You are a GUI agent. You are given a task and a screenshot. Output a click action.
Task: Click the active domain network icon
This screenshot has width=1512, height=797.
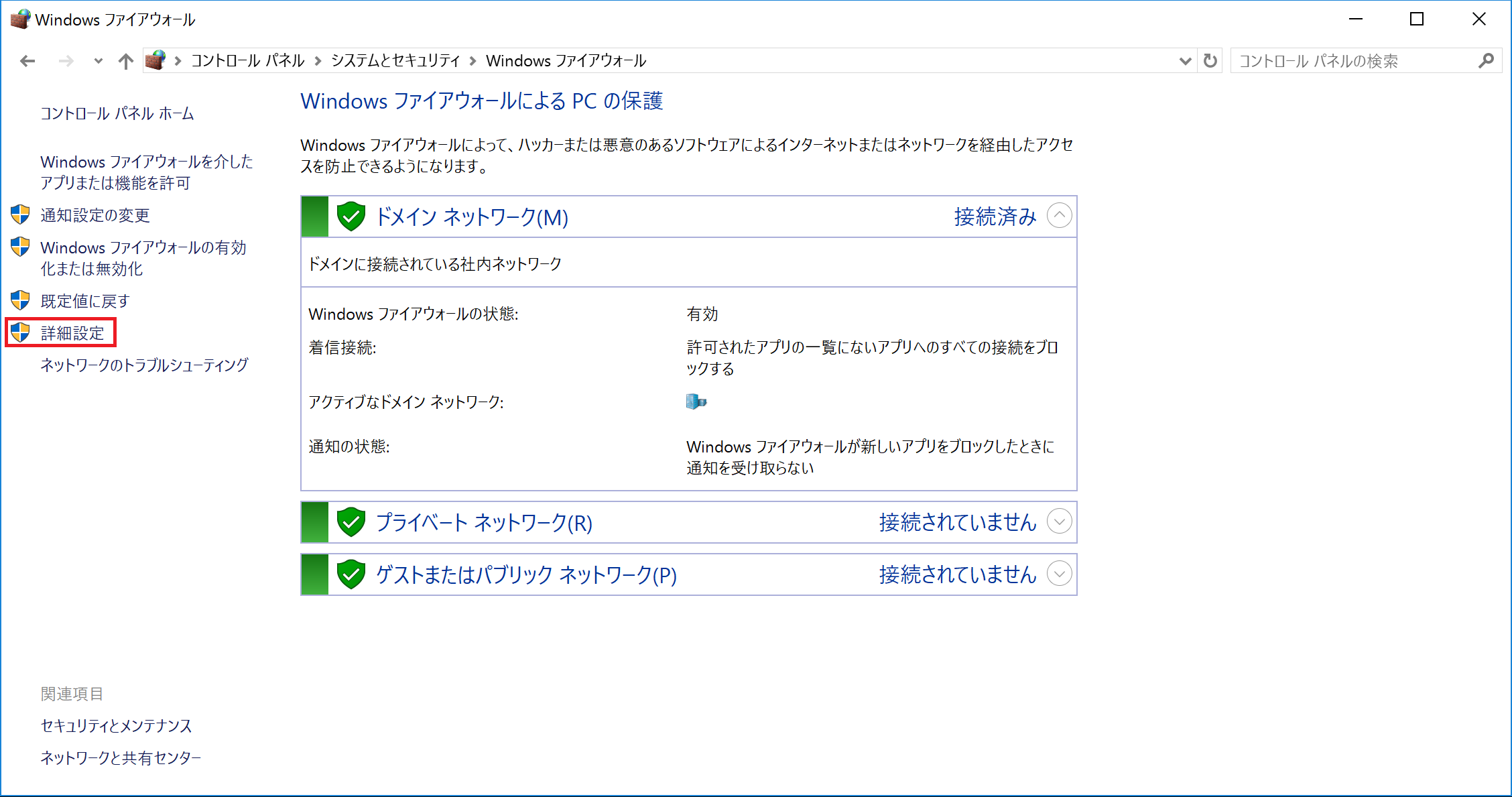point(696,402)
